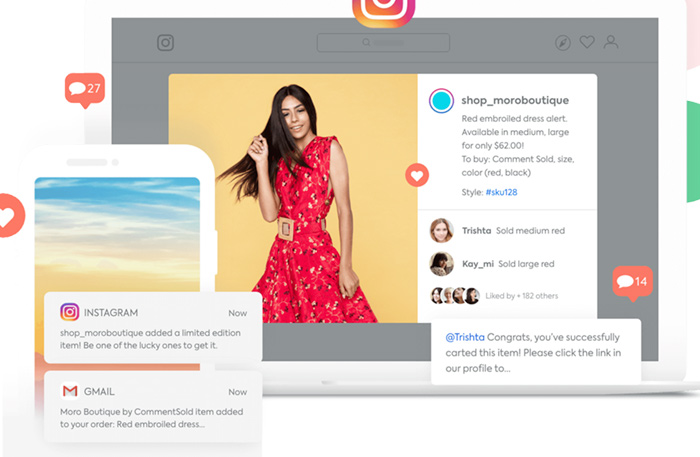This screenshot has width=700, height=457.
Task: Click the 'Sold large red' comment text
Action: [526, 264]
